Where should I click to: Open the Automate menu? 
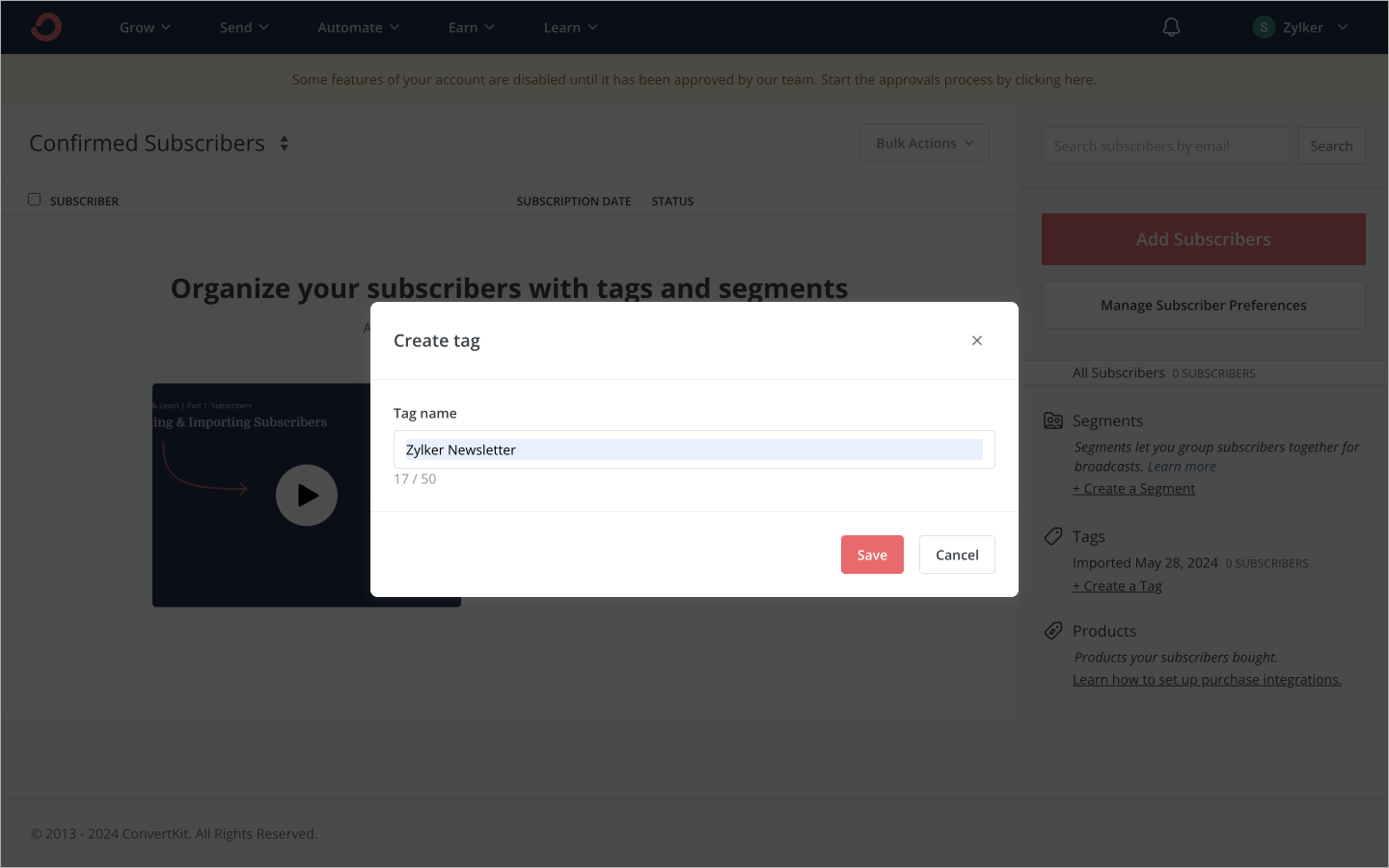coord(358,27)
